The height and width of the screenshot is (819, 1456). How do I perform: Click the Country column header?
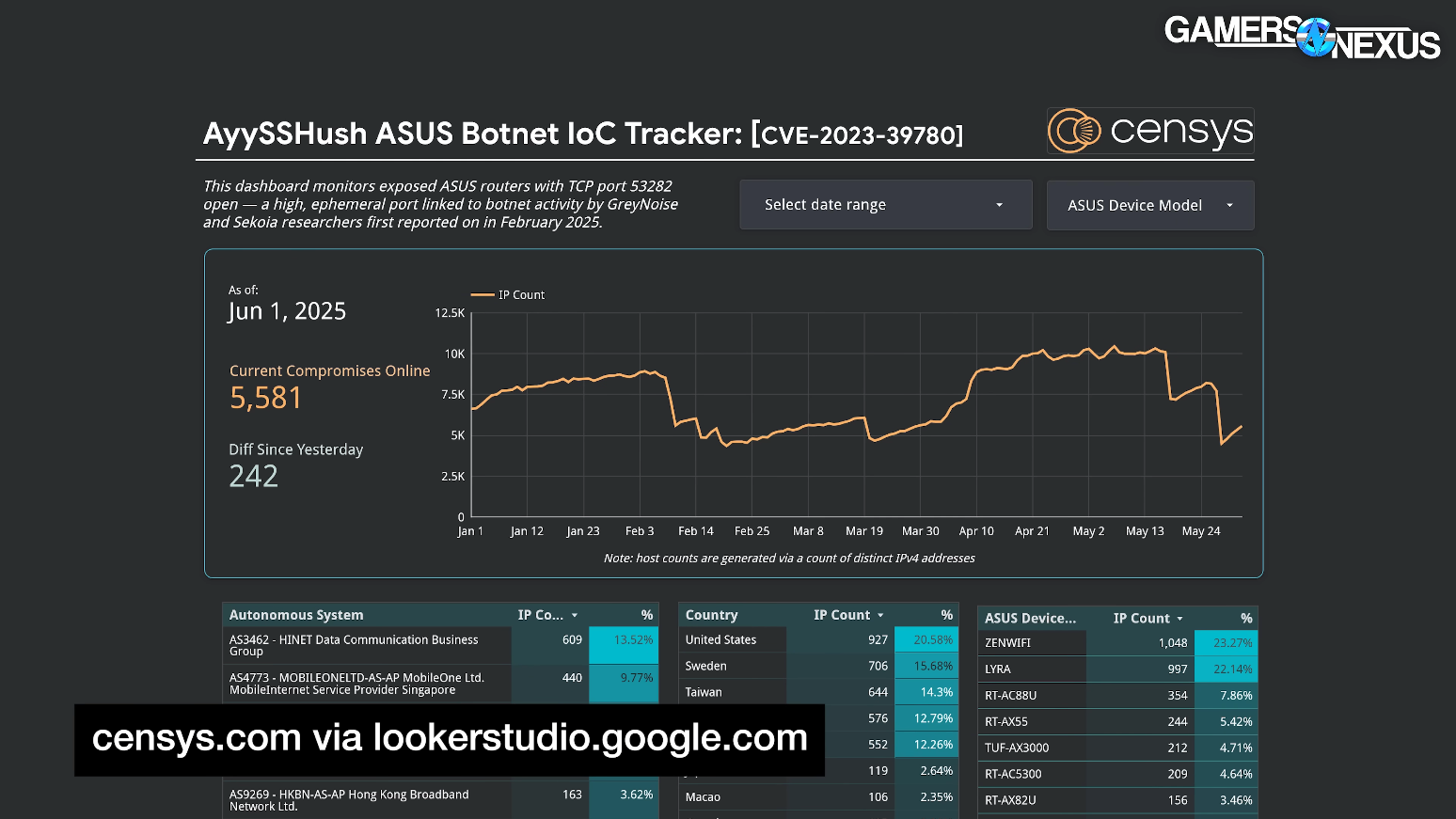711,615
